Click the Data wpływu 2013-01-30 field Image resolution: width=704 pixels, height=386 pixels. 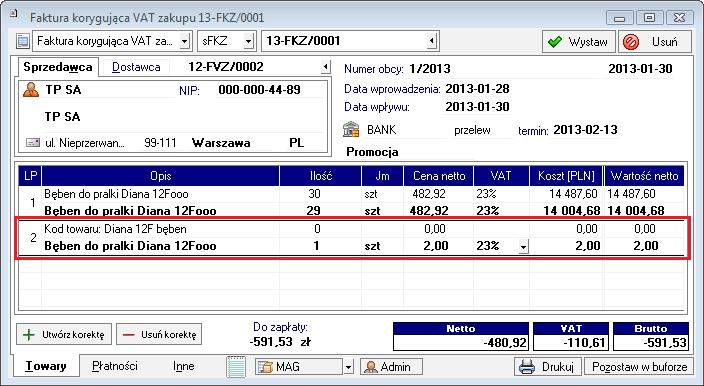[x=477, y=107]
